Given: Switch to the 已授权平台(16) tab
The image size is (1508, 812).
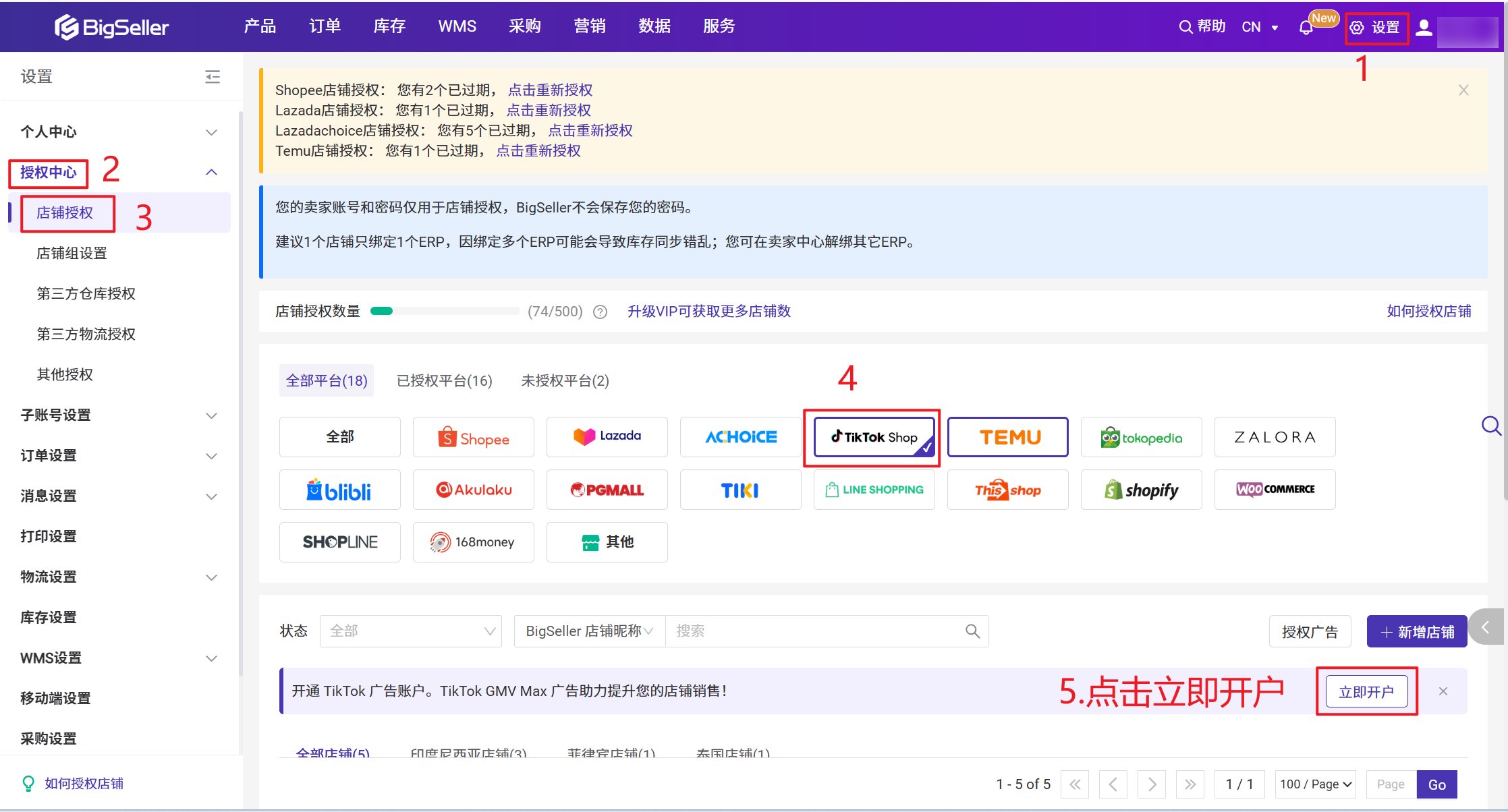Looking at the screenshot, I should [444, 381].
